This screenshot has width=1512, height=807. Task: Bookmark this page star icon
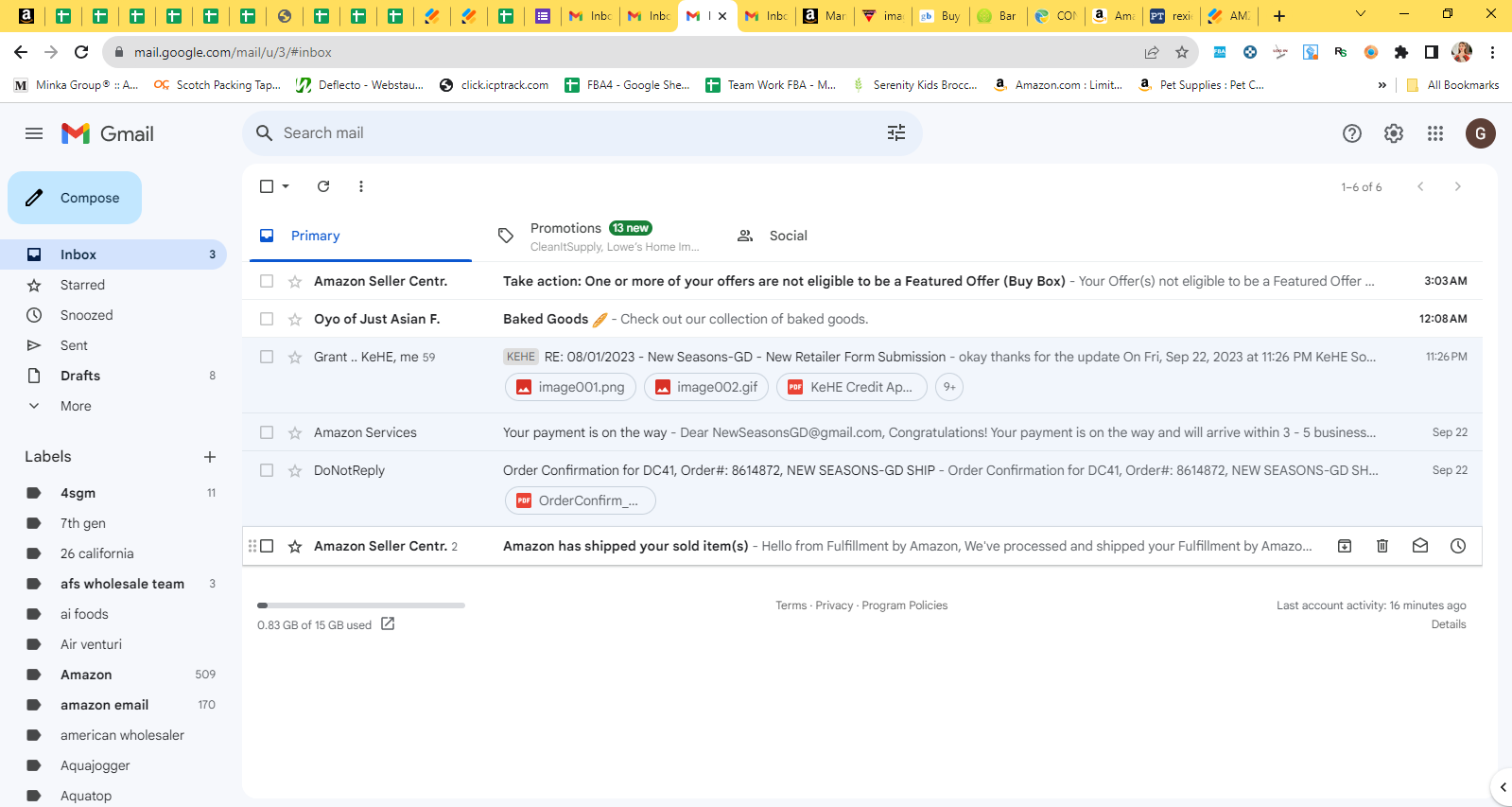point(1182,52)
